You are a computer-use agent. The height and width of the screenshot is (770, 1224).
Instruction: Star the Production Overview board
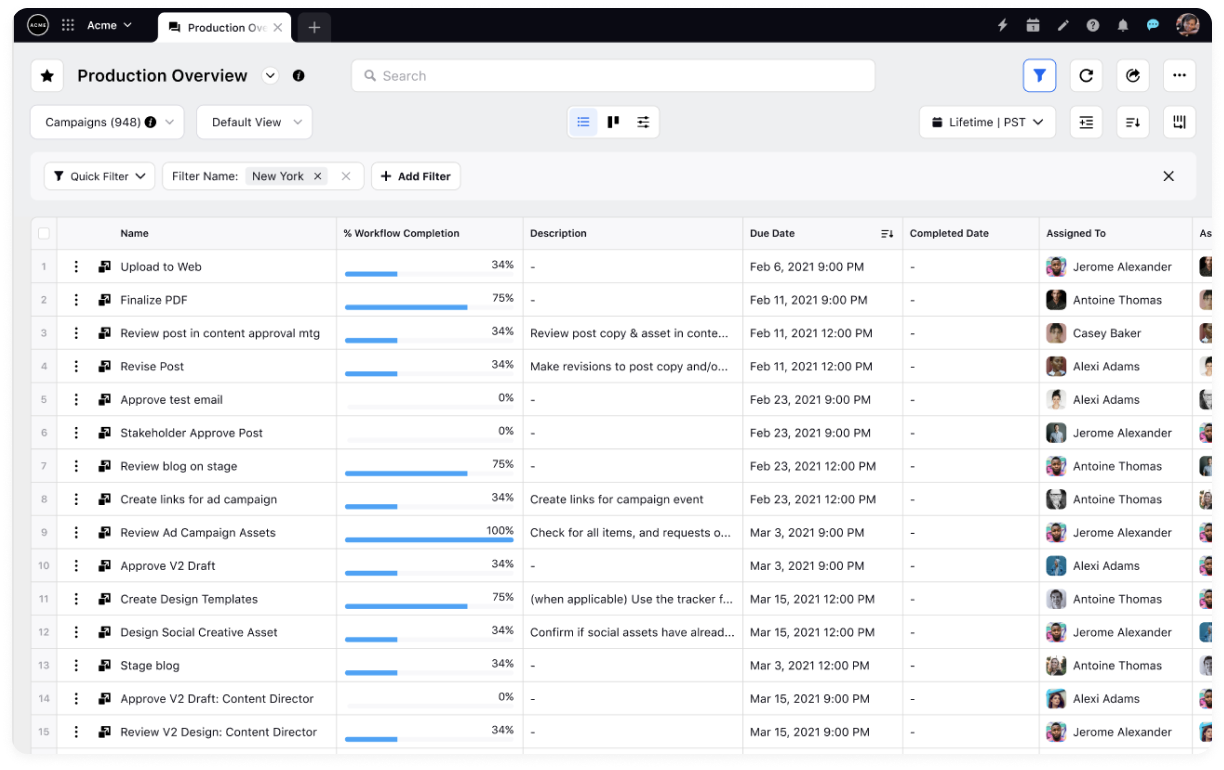[47, 75]
